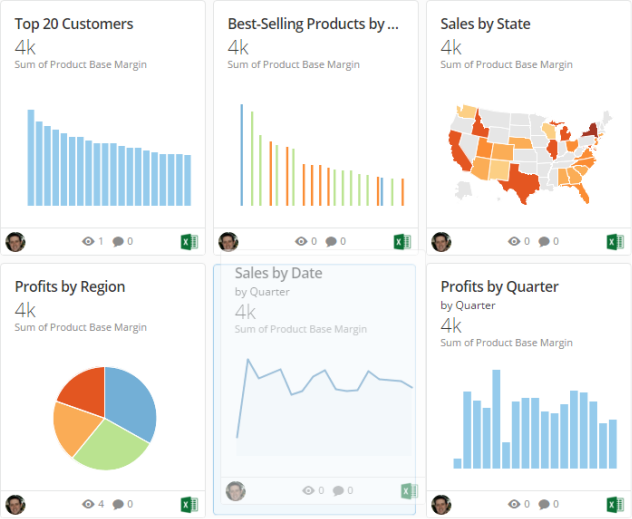Click the dark orange slice of the pie chart
This screenshot has height=519, width=632.
click(87, 389)
